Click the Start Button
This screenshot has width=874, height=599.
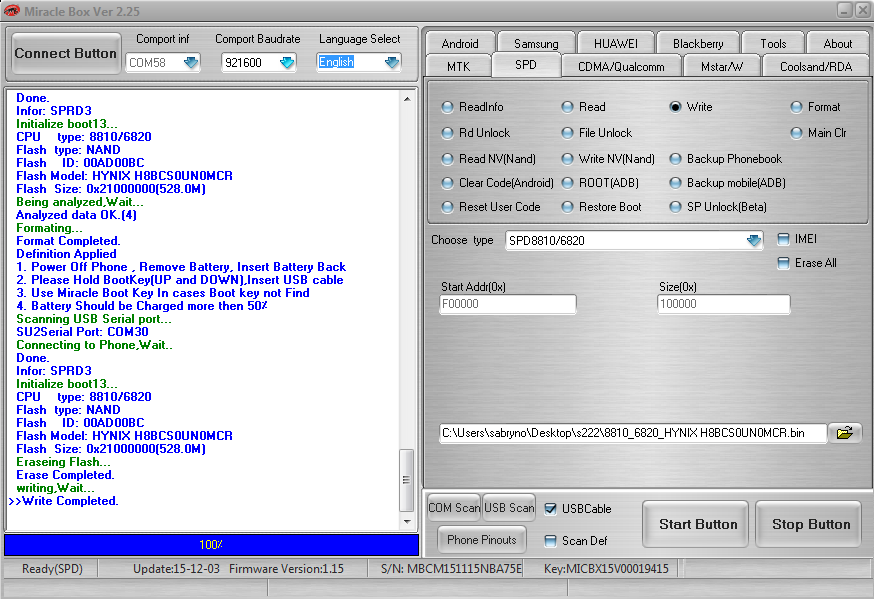[698, 524]
